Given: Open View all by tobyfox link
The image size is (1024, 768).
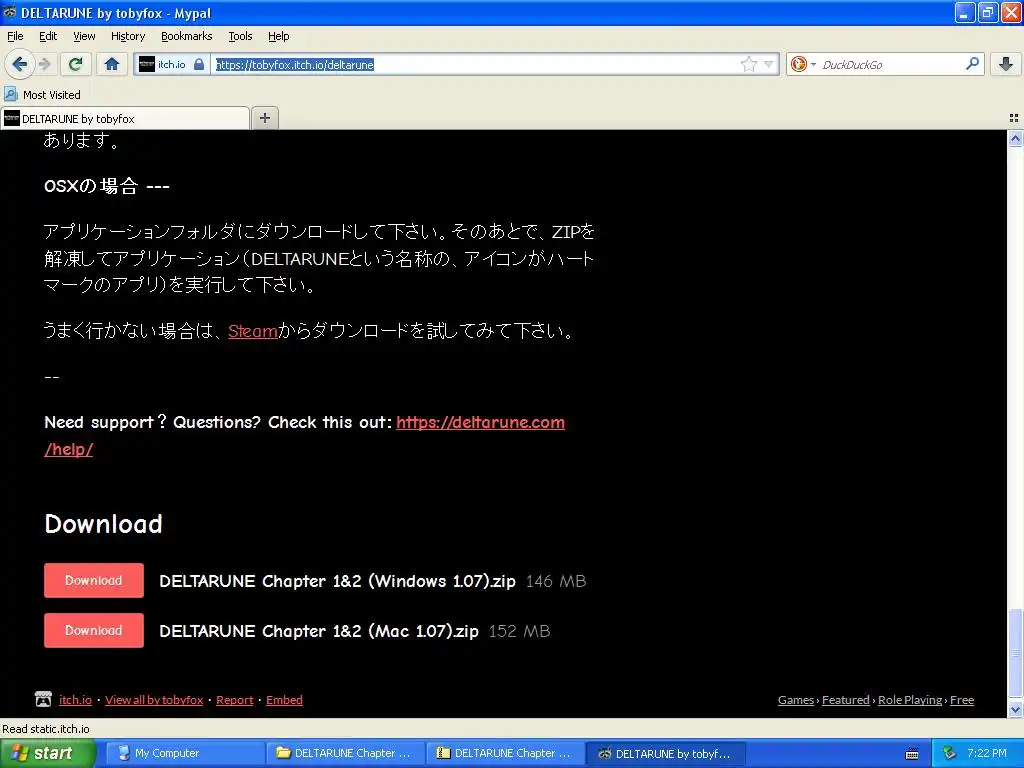Looking at the screenshot, I should 154,699.
